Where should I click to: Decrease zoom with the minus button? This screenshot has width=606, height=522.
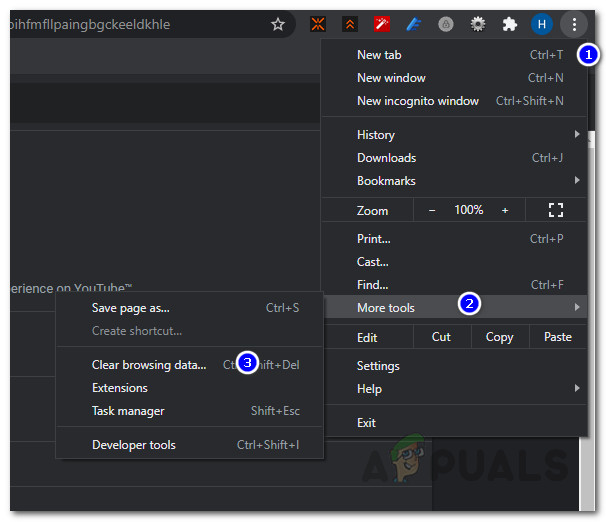[x=432, y=210]
